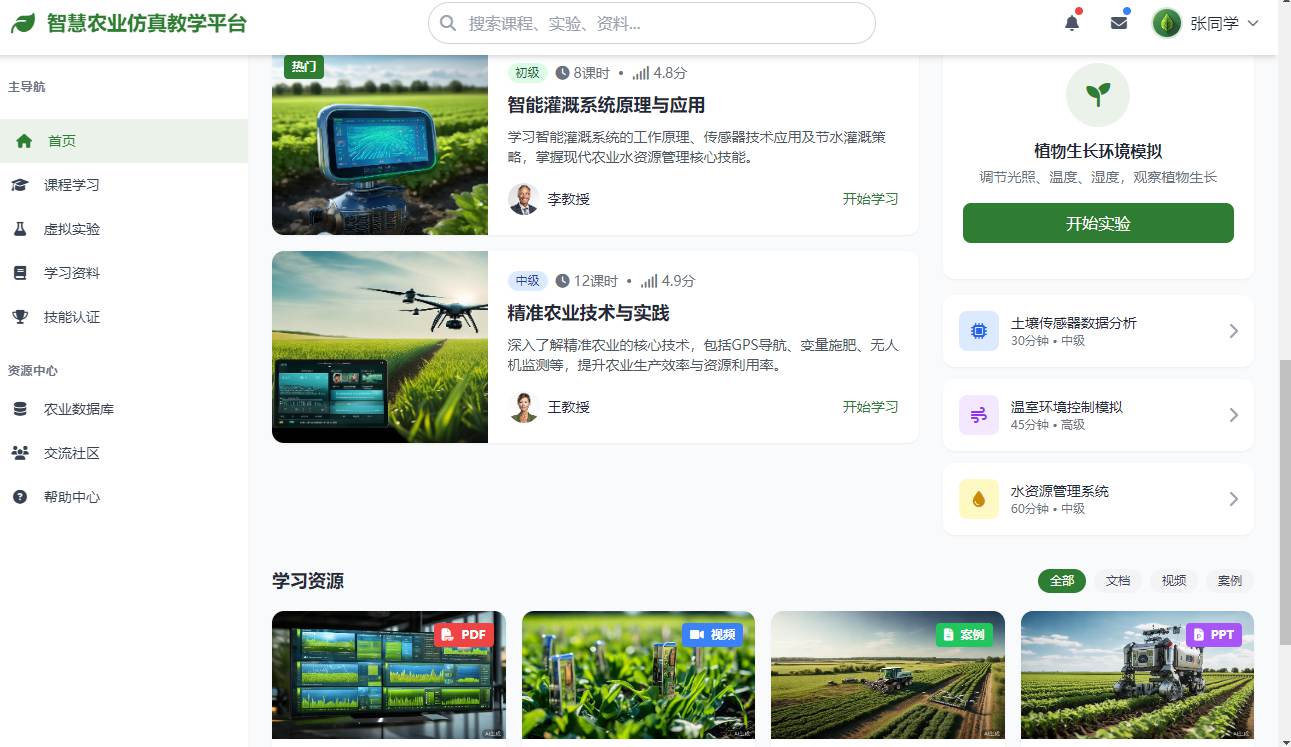Viewport: 1291px width, 747px height.
Task: Open the notifications bell
Action: (x=1071, y=22)
